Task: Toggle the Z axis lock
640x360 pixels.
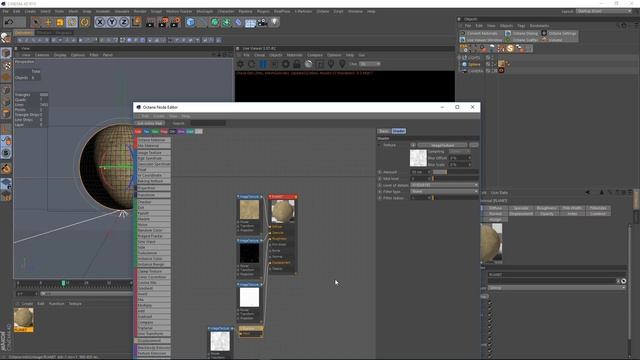Action: (x=124, y=22)
